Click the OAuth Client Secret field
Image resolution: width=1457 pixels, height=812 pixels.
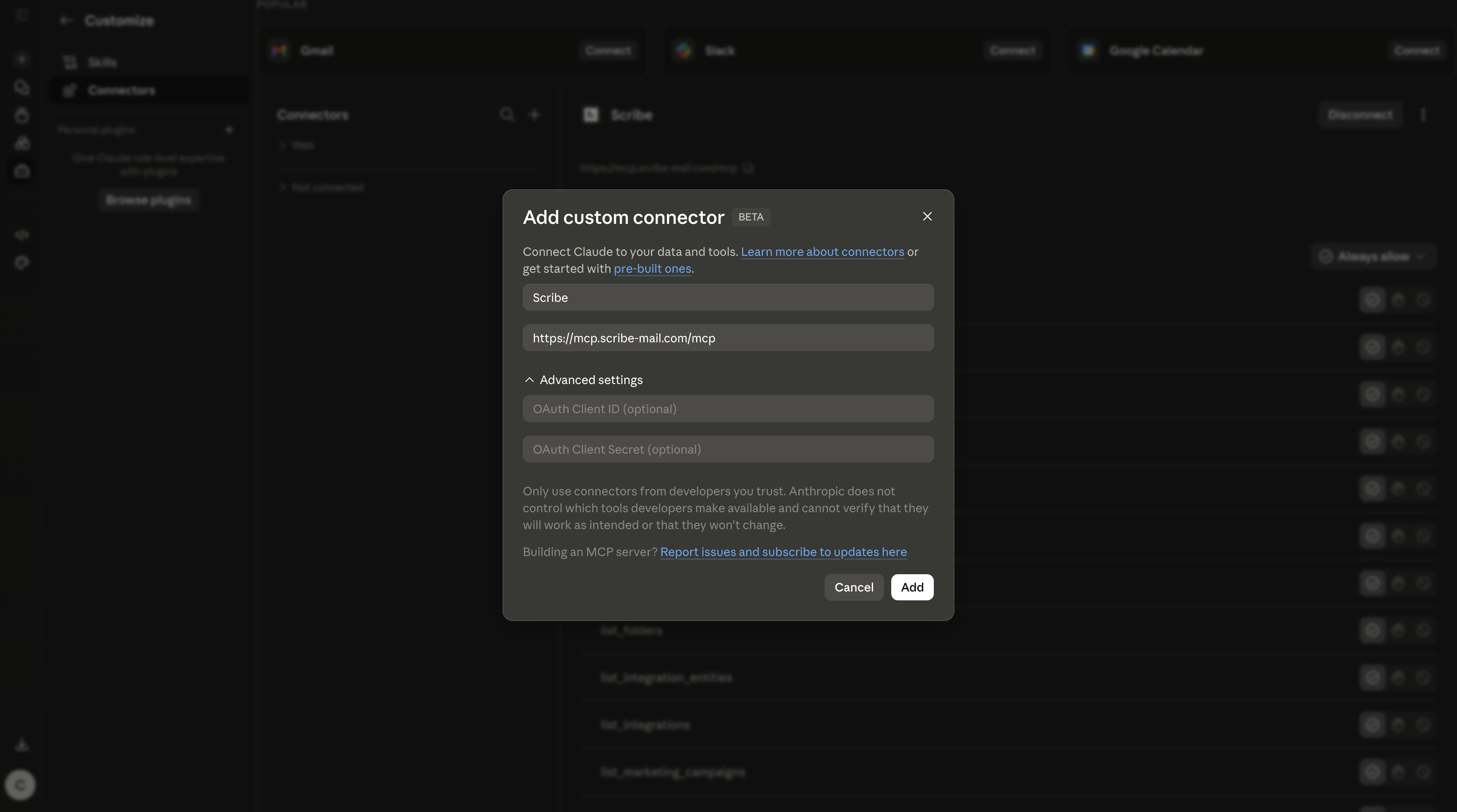tap(728, 449)
